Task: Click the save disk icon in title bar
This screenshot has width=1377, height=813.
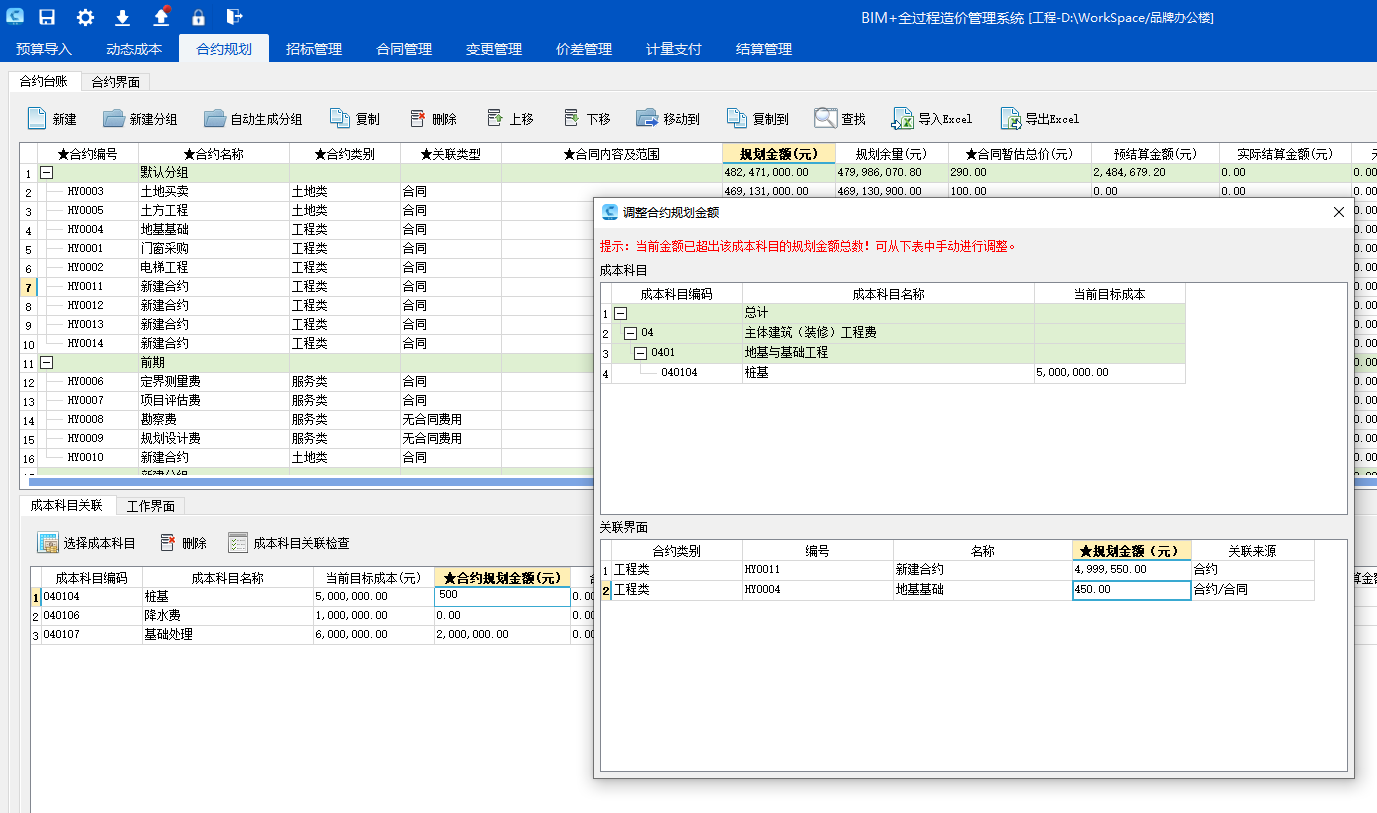Action: coord(47,17)
